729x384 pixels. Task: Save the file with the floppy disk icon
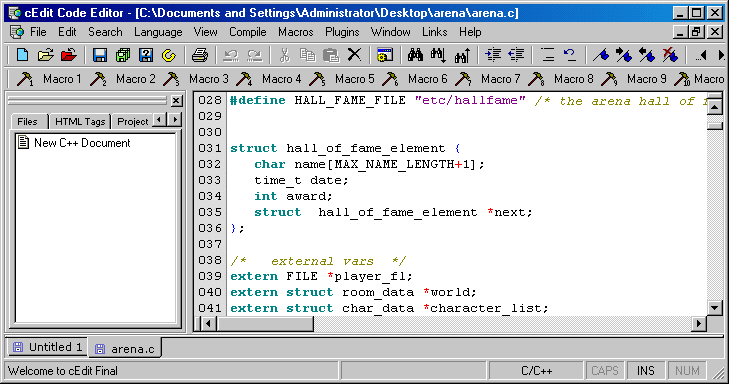99,55
